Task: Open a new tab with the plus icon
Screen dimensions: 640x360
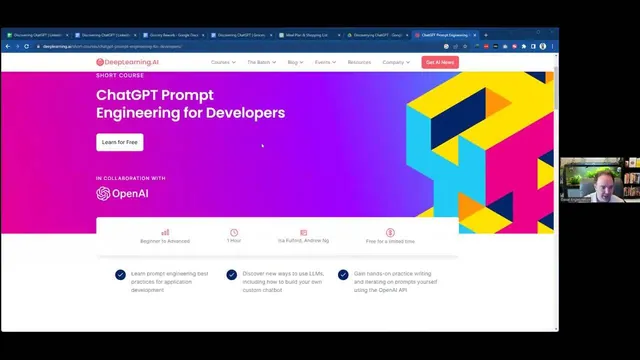Action: click(x=486, y=35)
